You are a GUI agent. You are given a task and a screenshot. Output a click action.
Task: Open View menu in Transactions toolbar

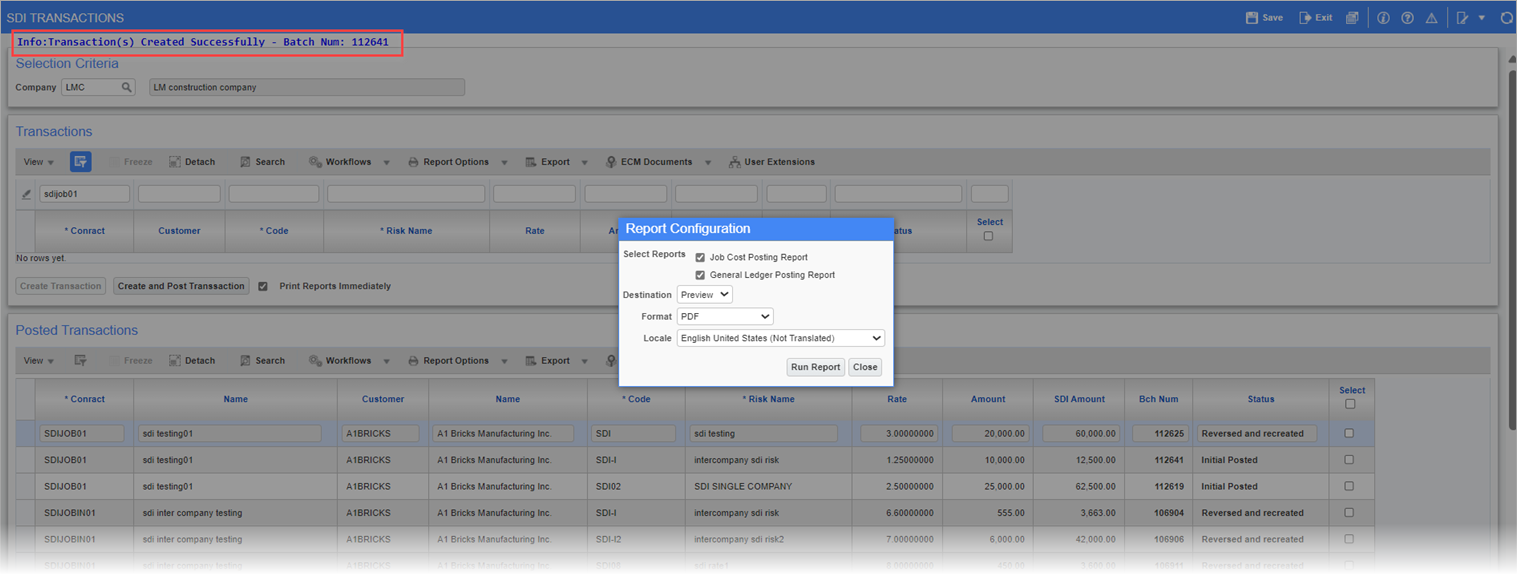point(39,162)
